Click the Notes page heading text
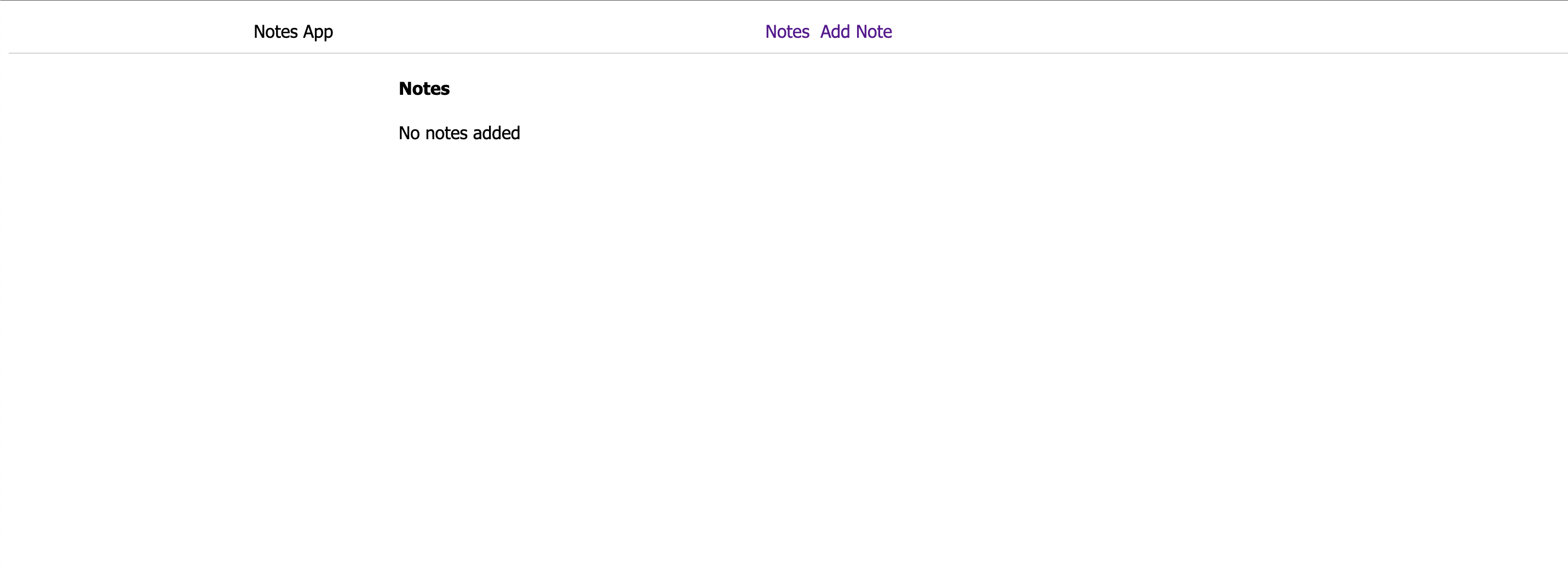The width and height of the screenshot is (1568, 587). tap(424, 89)
